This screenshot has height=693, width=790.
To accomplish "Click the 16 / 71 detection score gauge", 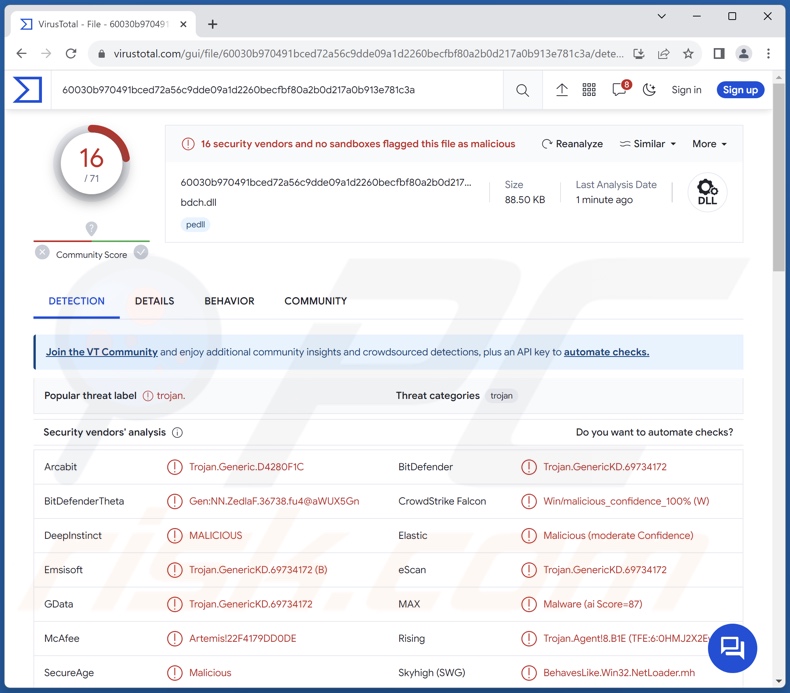I will click(x=91, y=164).
